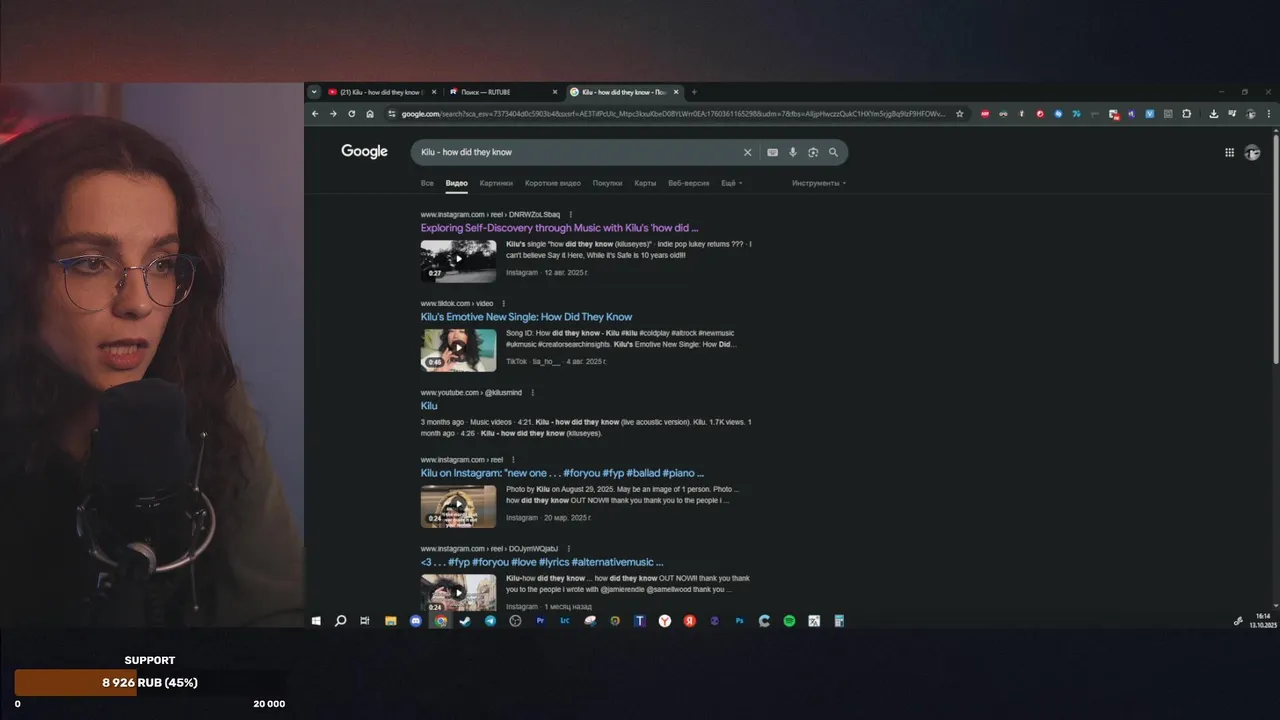This screenshot has width=1280, height=720.
Task: Click the page vertical scrollbar
Action: point(1275,250)
